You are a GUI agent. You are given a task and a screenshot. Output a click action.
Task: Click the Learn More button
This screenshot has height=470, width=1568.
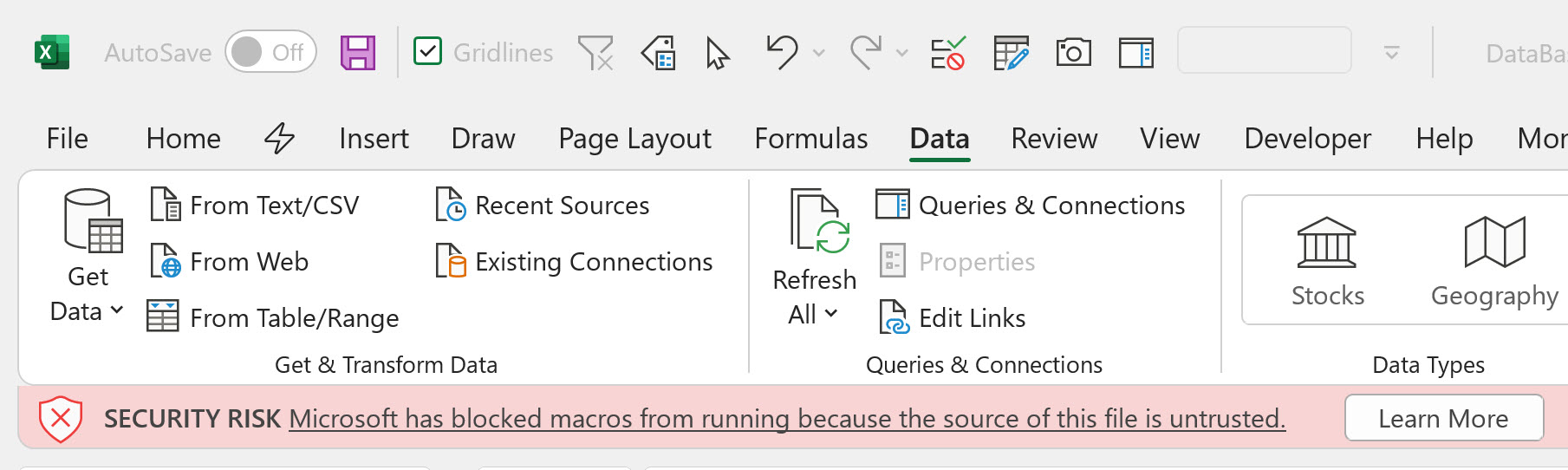1443,419
